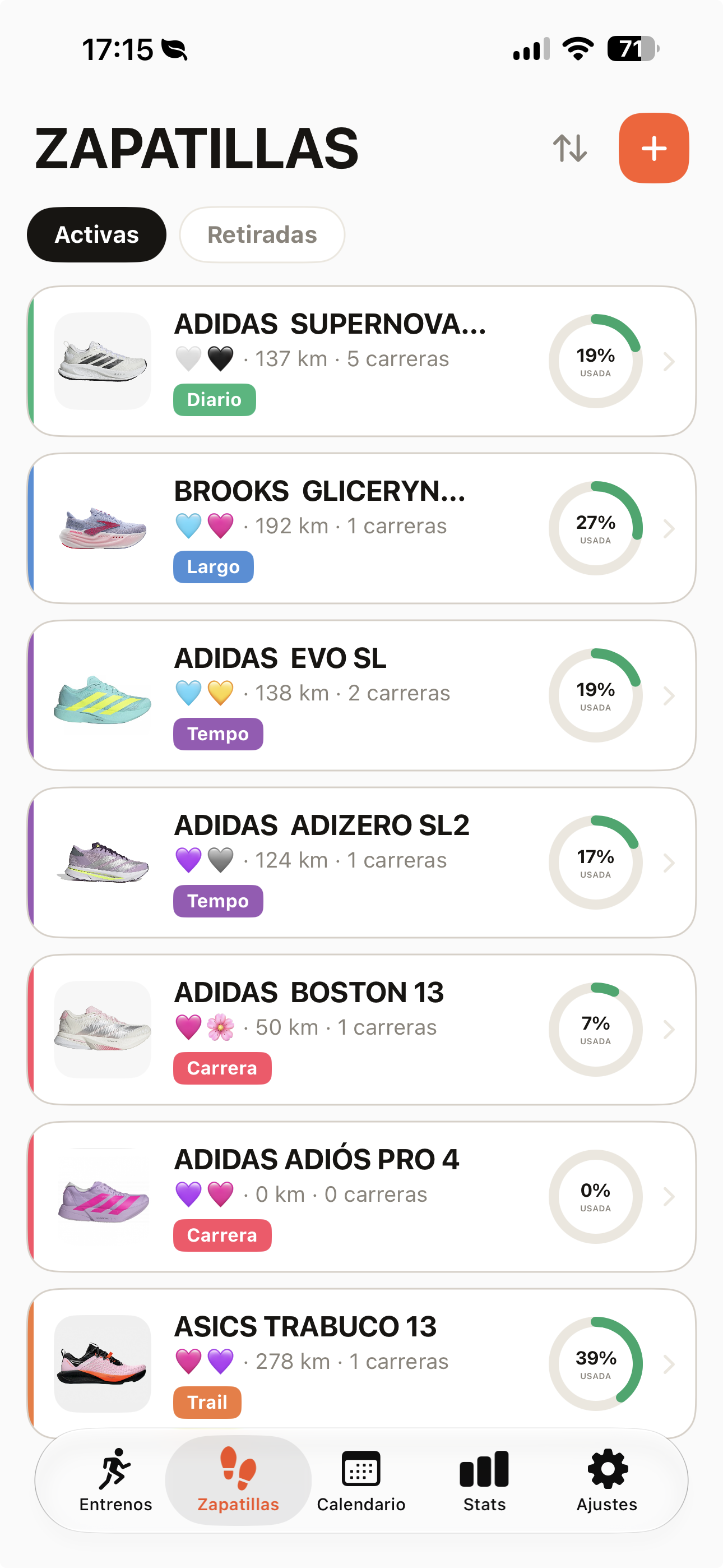
Task: Switch to the Activas filter
Action: click(97, 235)
